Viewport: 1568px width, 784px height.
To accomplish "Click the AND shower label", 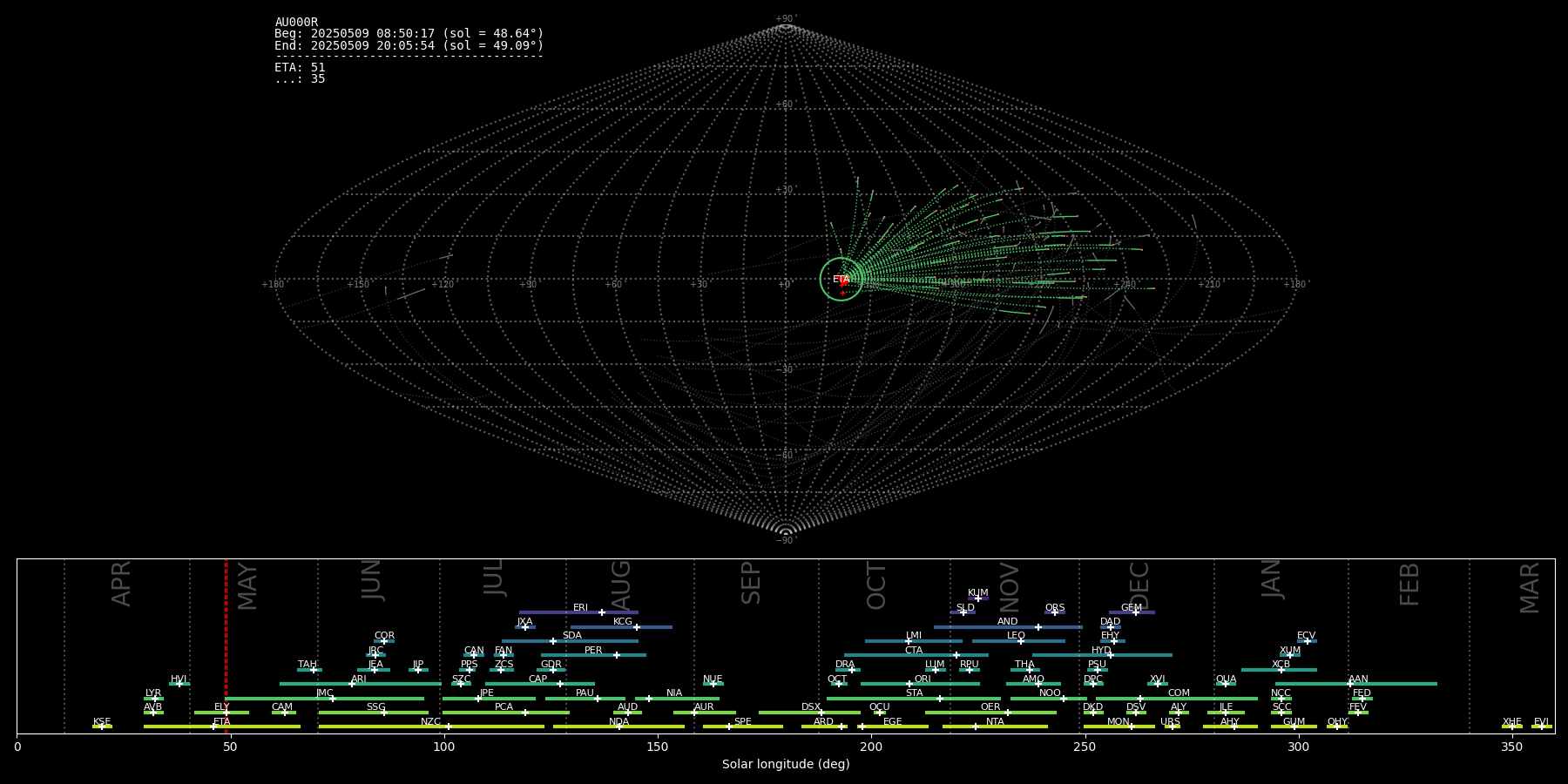I will click(1008, 621).
